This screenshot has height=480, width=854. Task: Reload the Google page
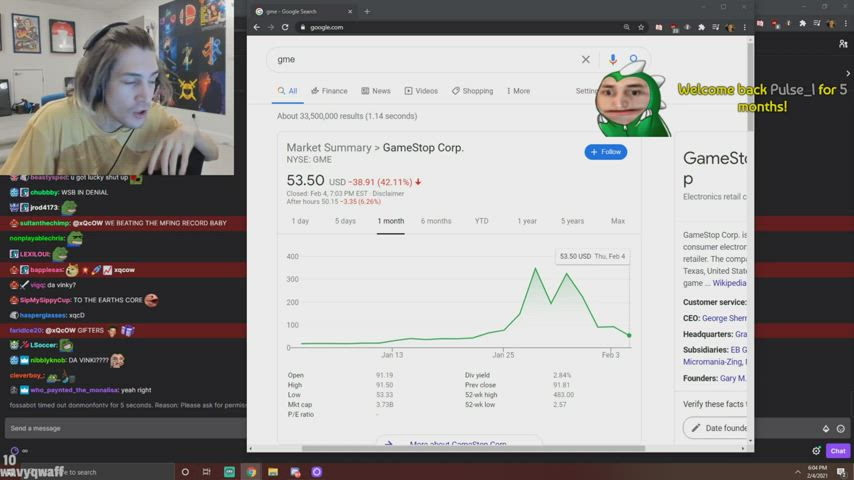pyautogui.click(x=285, y=27)
